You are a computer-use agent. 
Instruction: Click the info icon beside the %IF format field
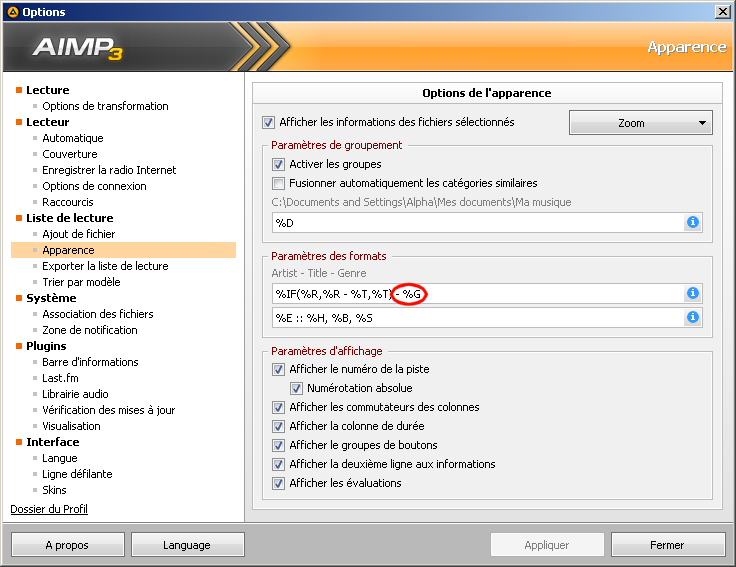click(693, 293)
